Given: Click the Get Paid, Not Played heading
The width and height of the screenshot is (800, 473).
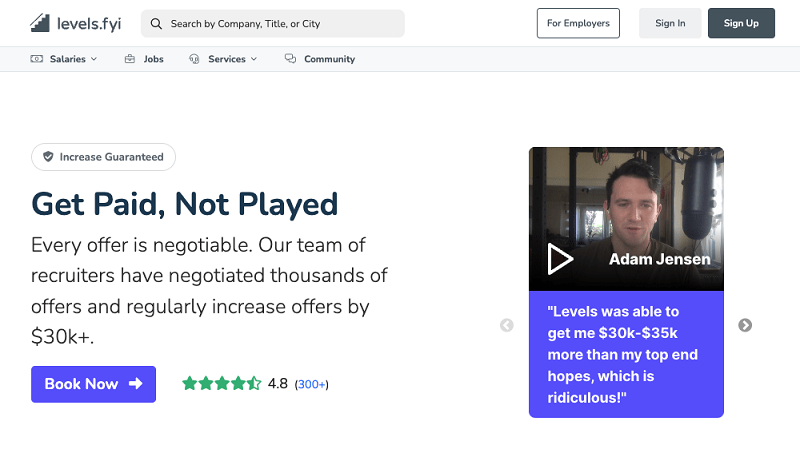Looking at the screenshot, I should [x=185, y=204].
